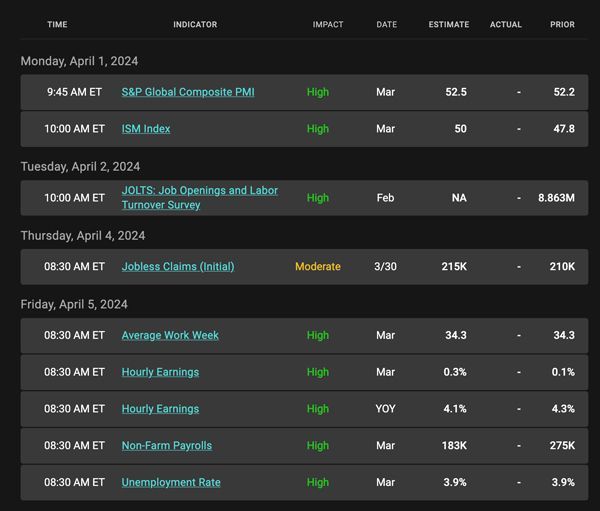
Task: Click the ACTUAL column header
Action: click(505, 24)
